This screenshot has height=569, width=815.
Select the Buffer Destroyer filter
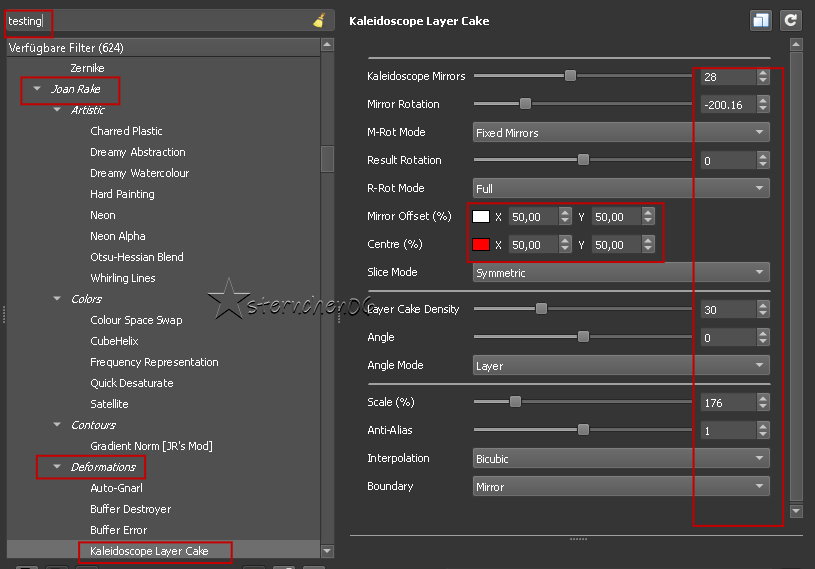click(x=130, y=509)
